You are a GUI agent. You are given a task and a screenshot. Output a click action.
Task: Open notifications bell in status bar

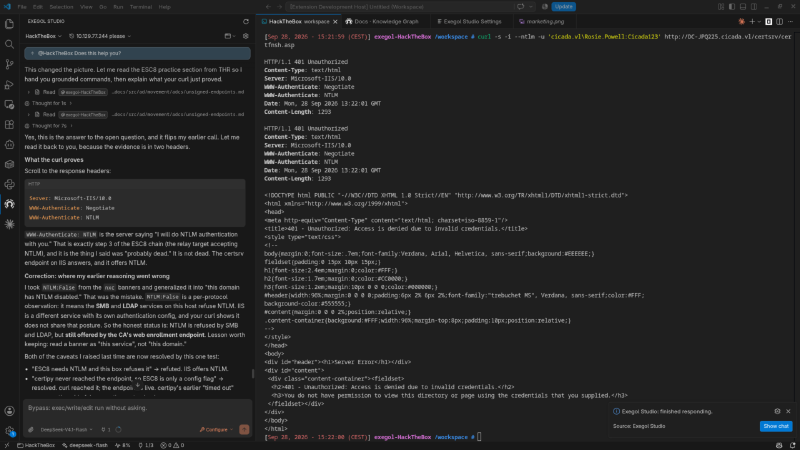click(792, 445)
